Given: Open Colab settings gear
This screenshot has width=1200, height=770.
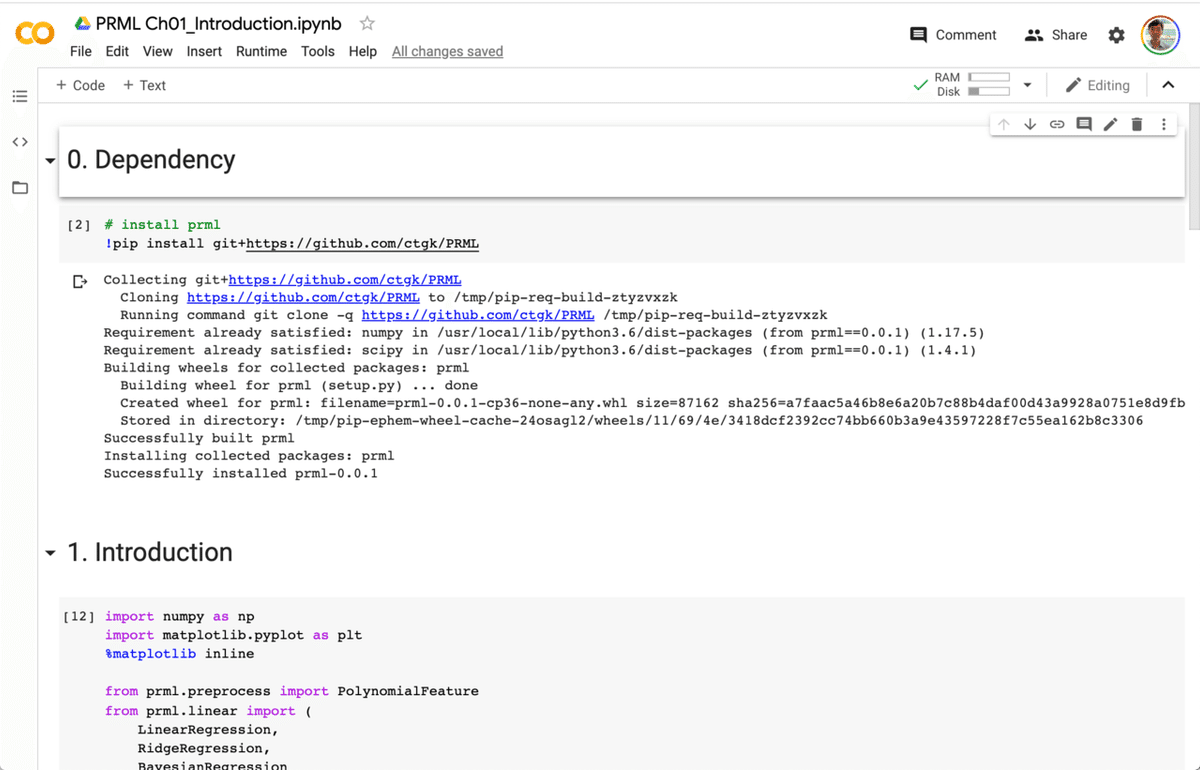Looking at the screenshot, I should pyautogui.click(x=1116, y=34).
